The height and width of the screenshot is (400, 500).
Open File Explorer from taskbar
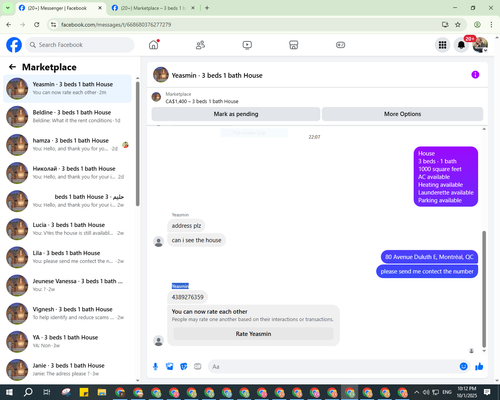tap(102, 392)
